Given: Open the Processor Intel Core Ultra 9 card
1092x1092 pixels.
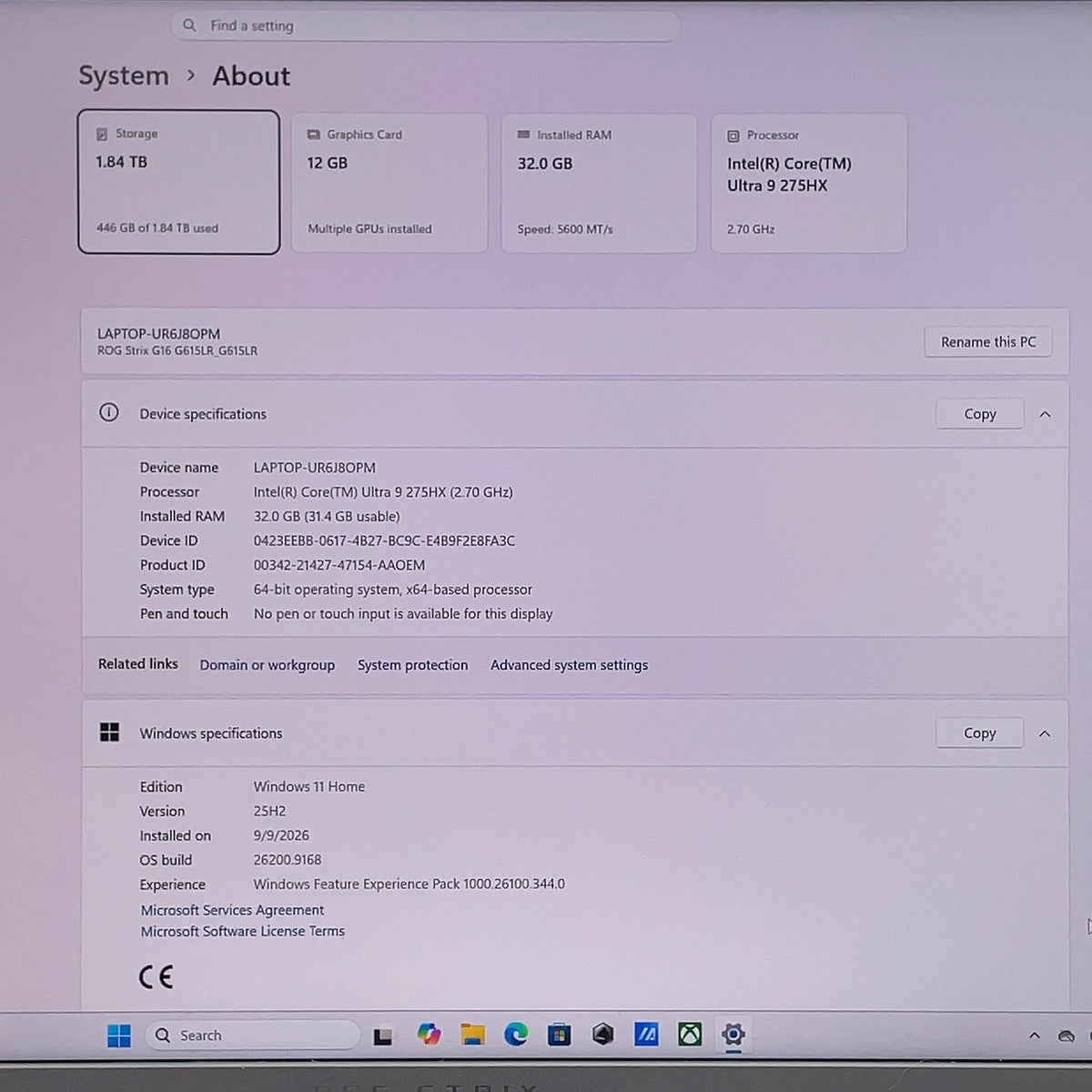Looking at the screenshot, I should pos(808,183).
